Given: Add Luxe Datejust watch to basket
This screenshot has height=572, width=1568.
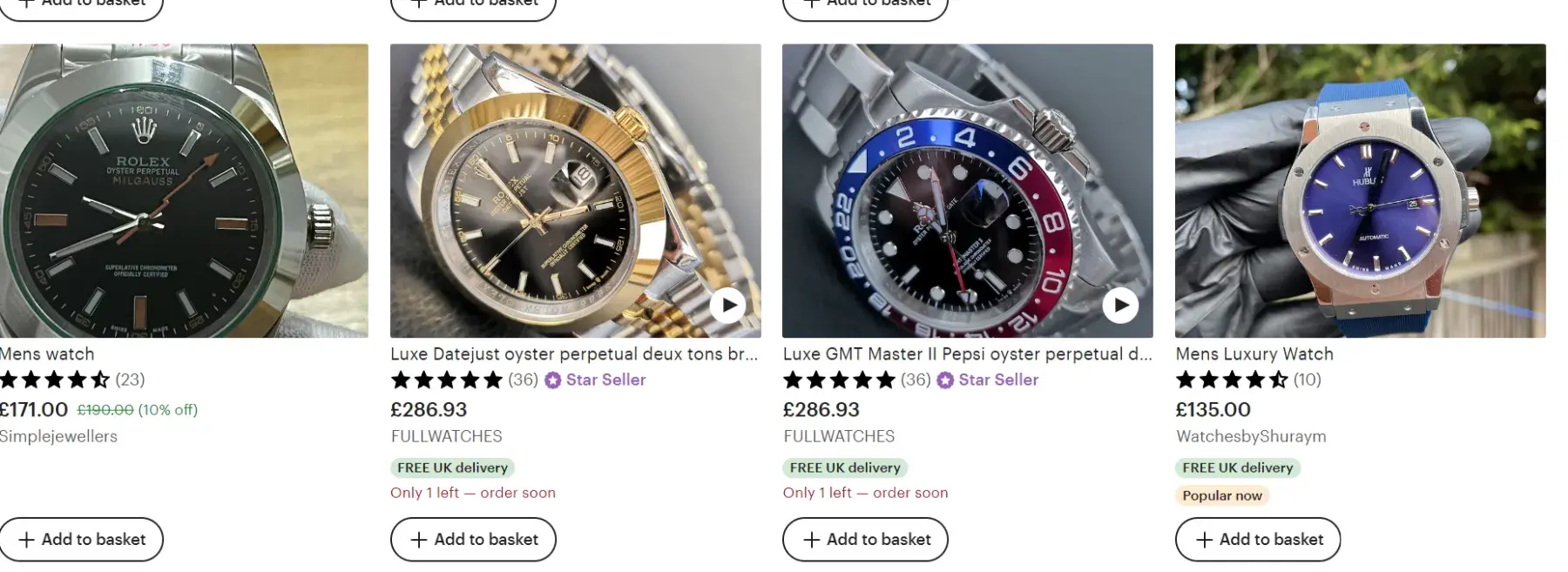Looking at the screenshot, I should point(473,540).
